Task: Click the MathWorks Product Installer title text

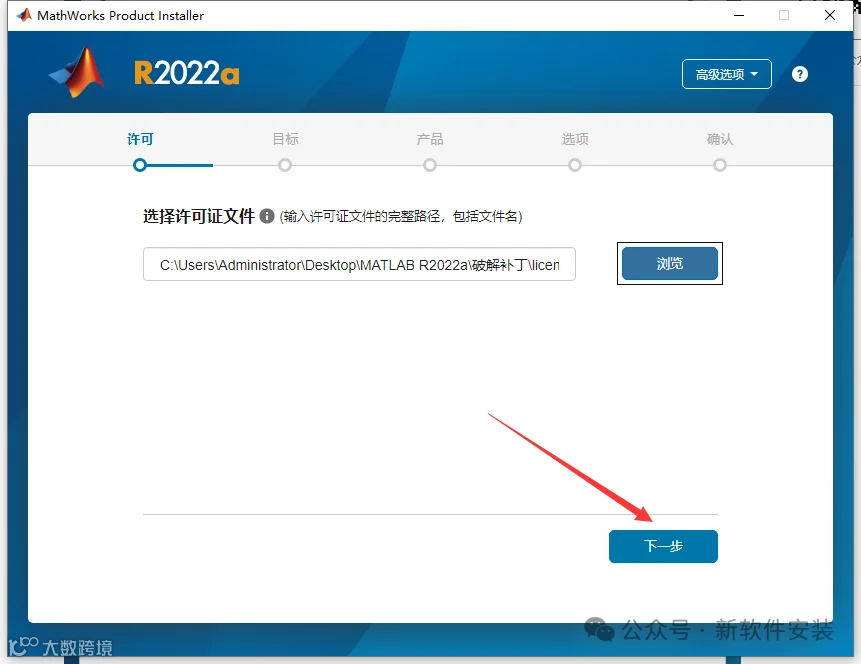Action: point(120,15)
